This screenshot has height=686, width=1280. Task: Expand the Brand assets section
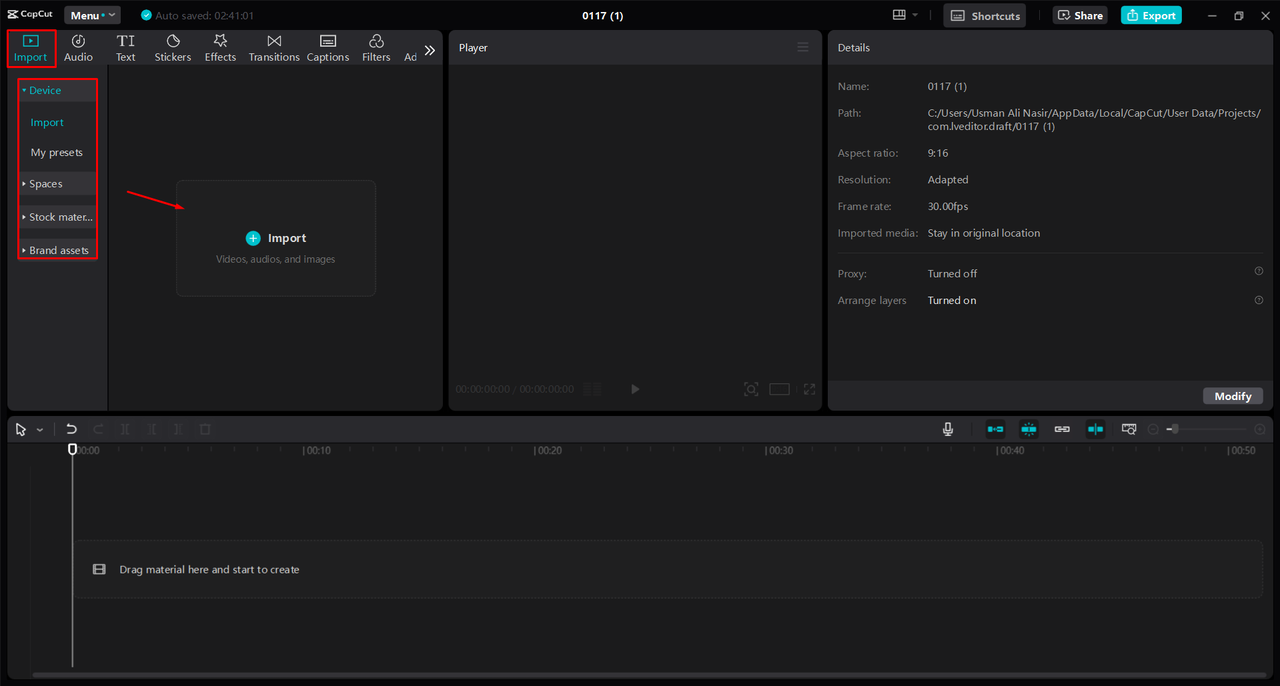(x=57, y=250)
